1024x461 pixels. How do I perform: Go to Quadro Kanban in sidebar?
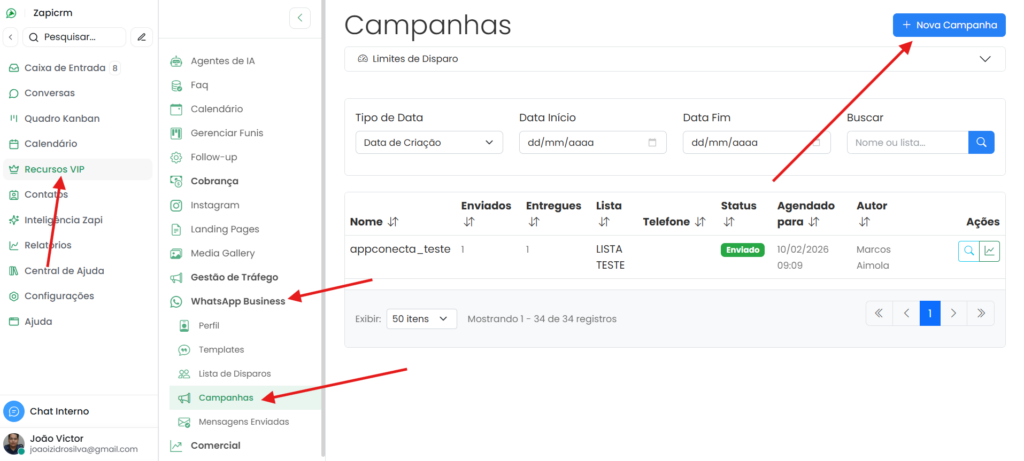tap(62, 118)
